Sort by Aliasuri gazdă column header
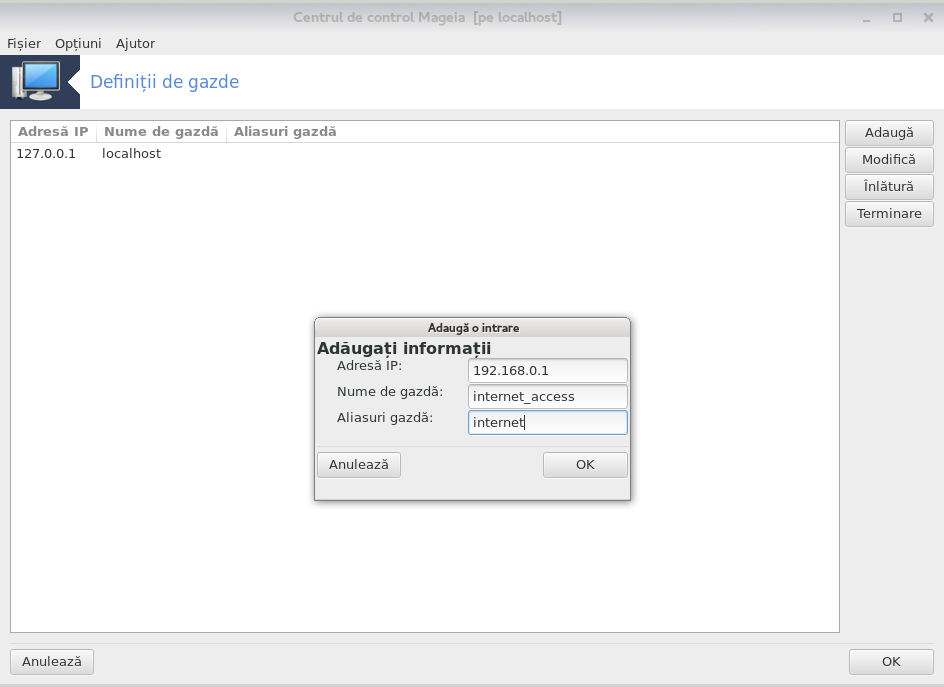This screenshot has height=687, width=944. 285,132
